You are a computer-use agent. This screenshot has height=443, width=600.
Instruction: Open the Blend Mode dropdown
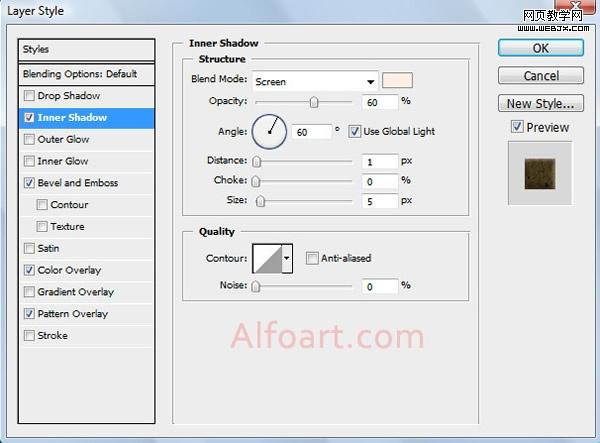pos(314,81)
